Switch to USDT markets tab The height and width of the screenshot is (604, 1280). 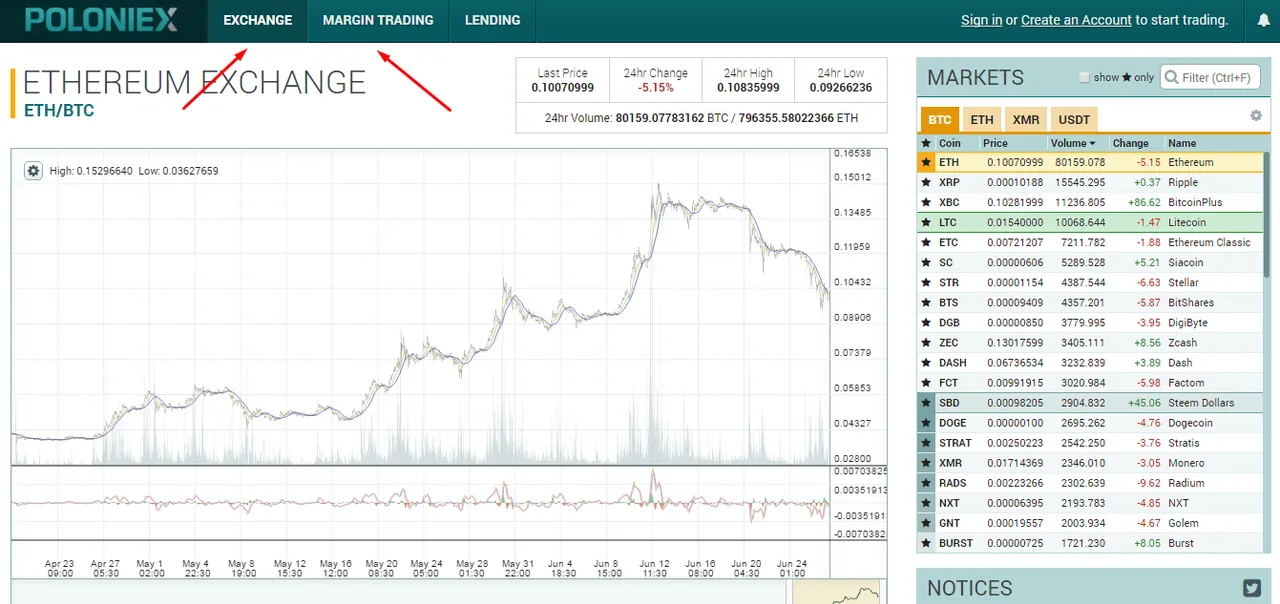click(1074, 120)
